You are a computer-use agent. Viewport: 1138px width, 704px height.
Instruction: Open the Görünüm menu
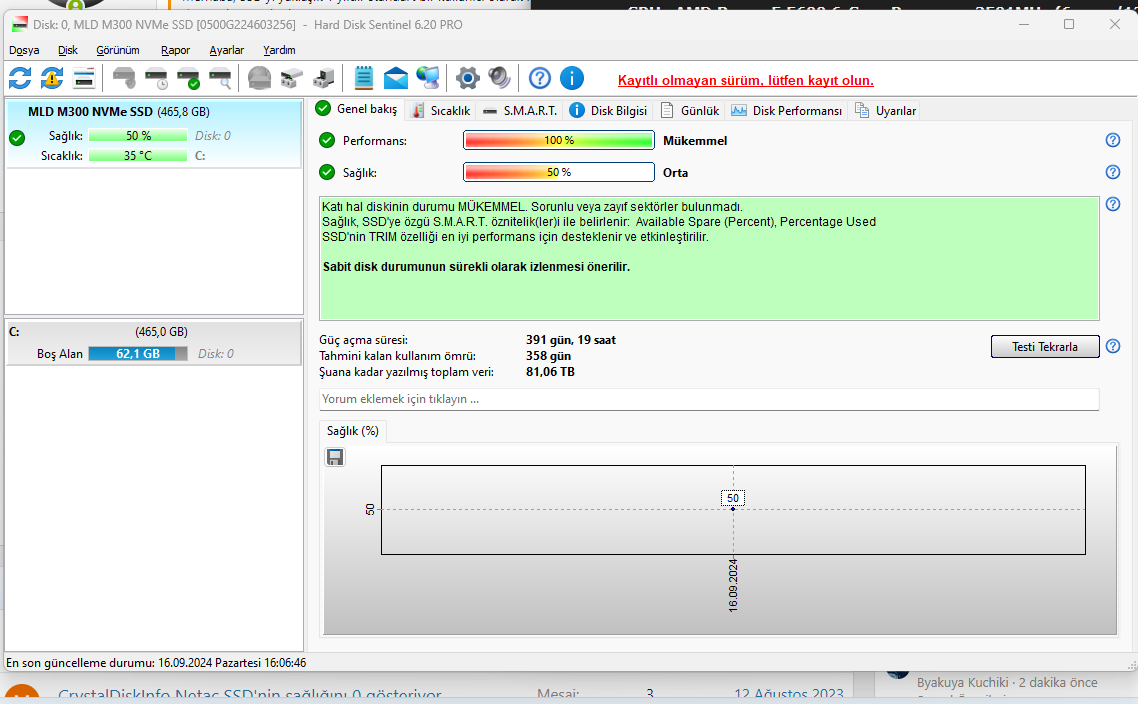[118, 50]
